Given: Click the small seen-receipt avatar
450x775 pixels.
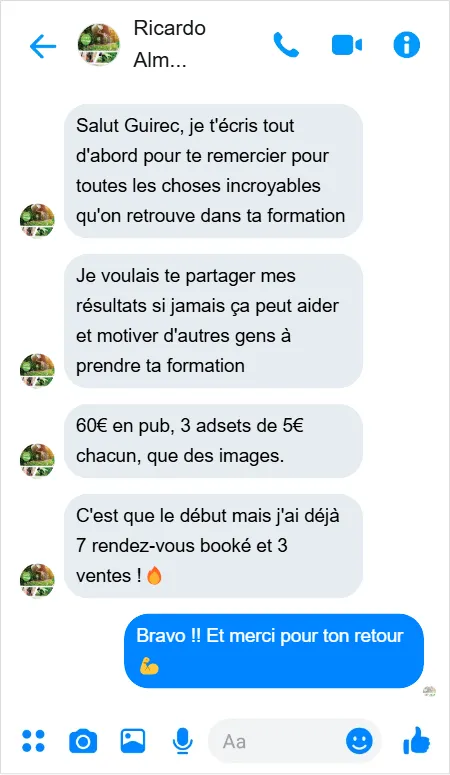Looking at the screenshot, I should 430,691.
